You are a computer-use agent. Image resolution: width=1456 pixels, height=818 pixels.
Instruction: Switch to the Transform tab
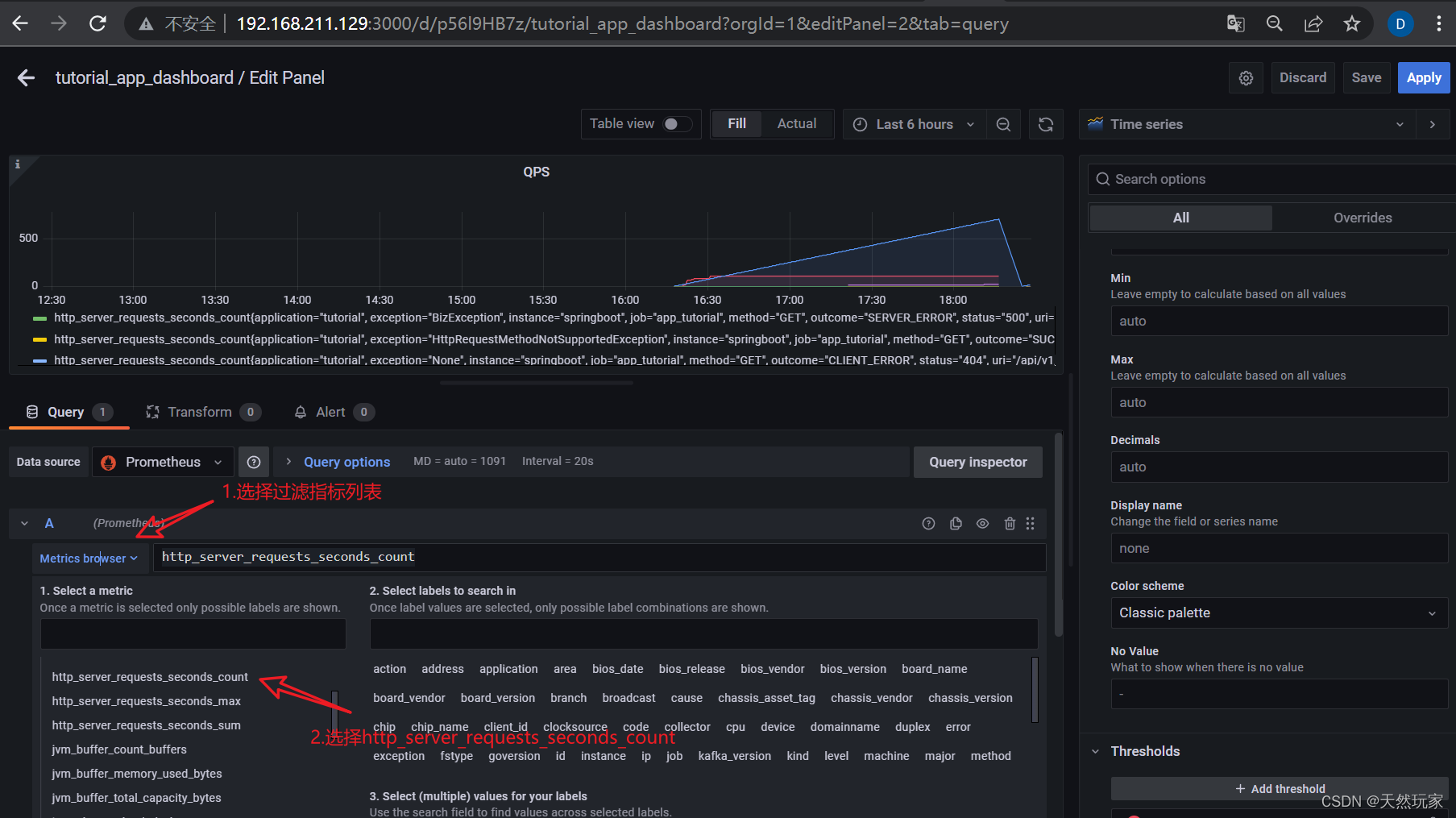coord(203,412)
